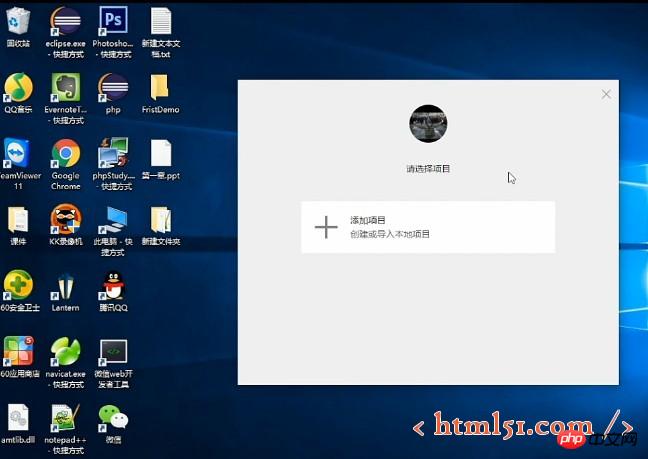Select the 腾讯QQ penguin icon

tap(112, 285)
